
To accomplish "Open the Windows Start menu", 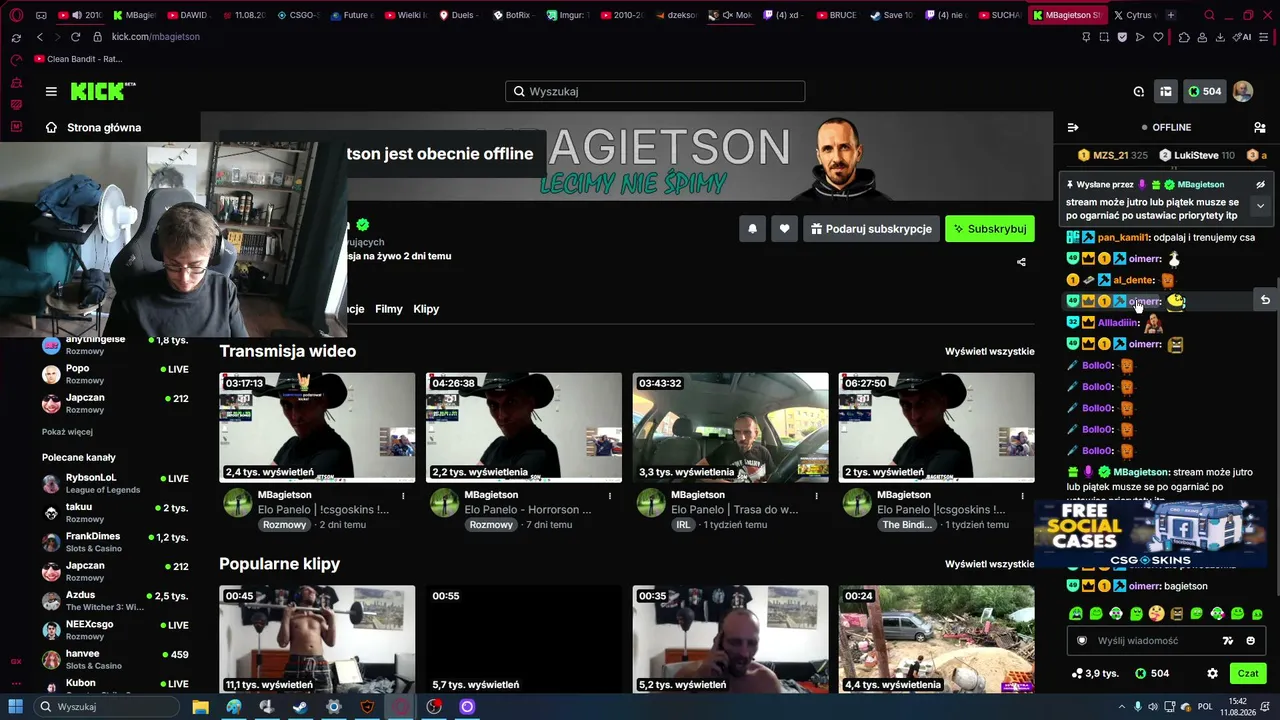I will [17, 707].
